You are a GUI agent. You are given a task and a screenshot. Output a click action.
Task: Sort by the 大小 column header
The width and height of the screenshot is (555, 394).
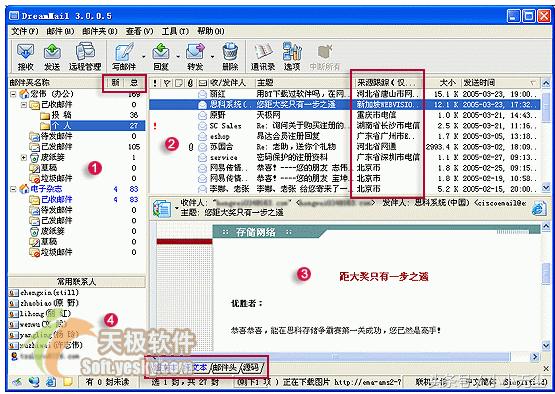pyautogui.click(x=446, y=83)
